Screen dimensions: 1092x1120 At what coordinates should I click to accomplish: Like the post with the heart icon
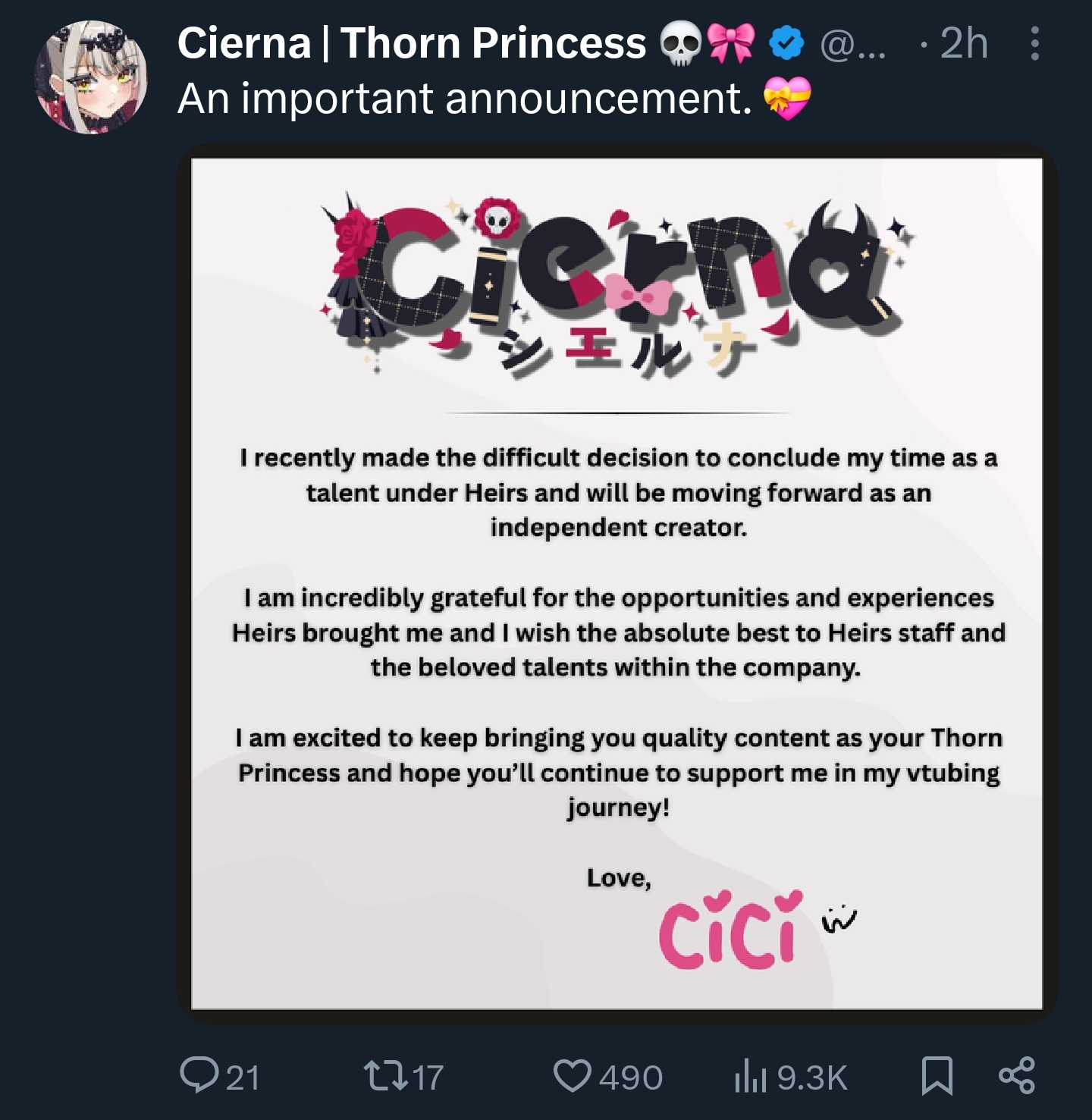(x=573, y=1075)
